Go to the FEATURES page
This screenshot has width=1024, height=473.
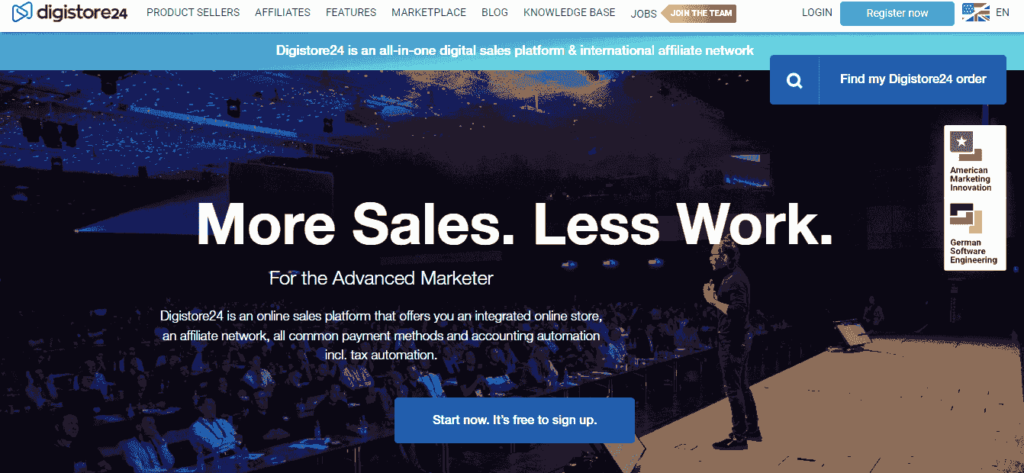click(351, 12)
